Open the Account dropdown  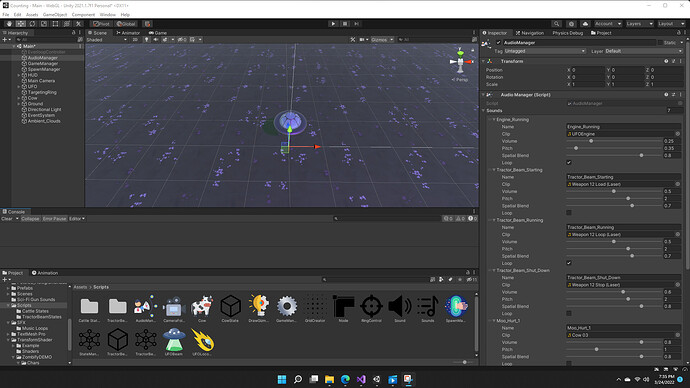[x=608, y=24]
